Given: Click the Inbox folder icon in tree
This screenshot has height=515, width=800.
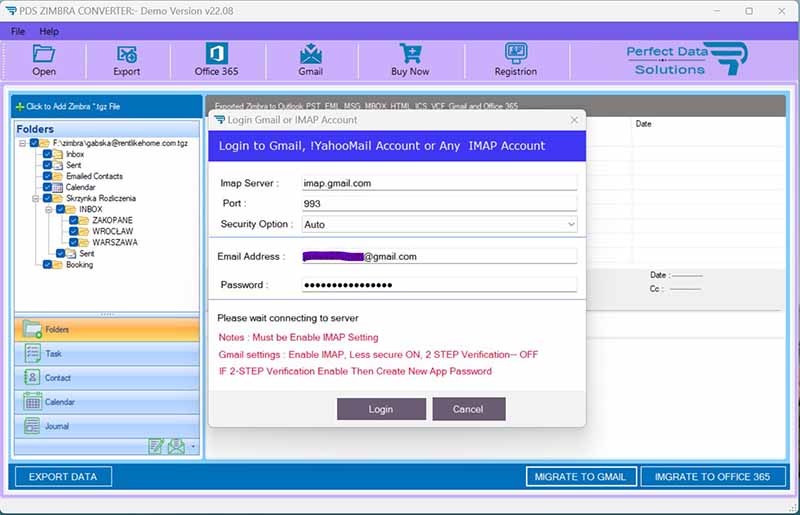Looking at the screenshot, I should (59, 154).
